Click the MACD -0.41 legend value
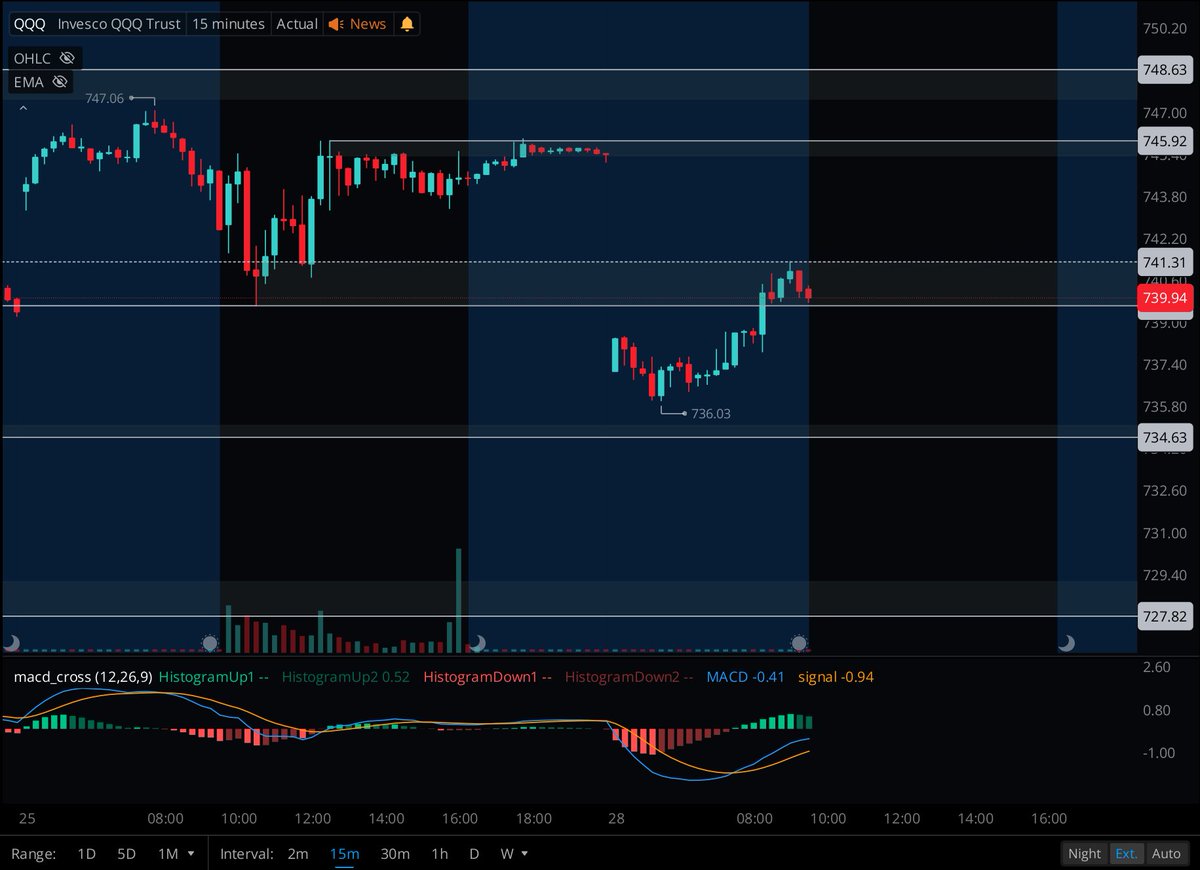 tap(745, 677)
